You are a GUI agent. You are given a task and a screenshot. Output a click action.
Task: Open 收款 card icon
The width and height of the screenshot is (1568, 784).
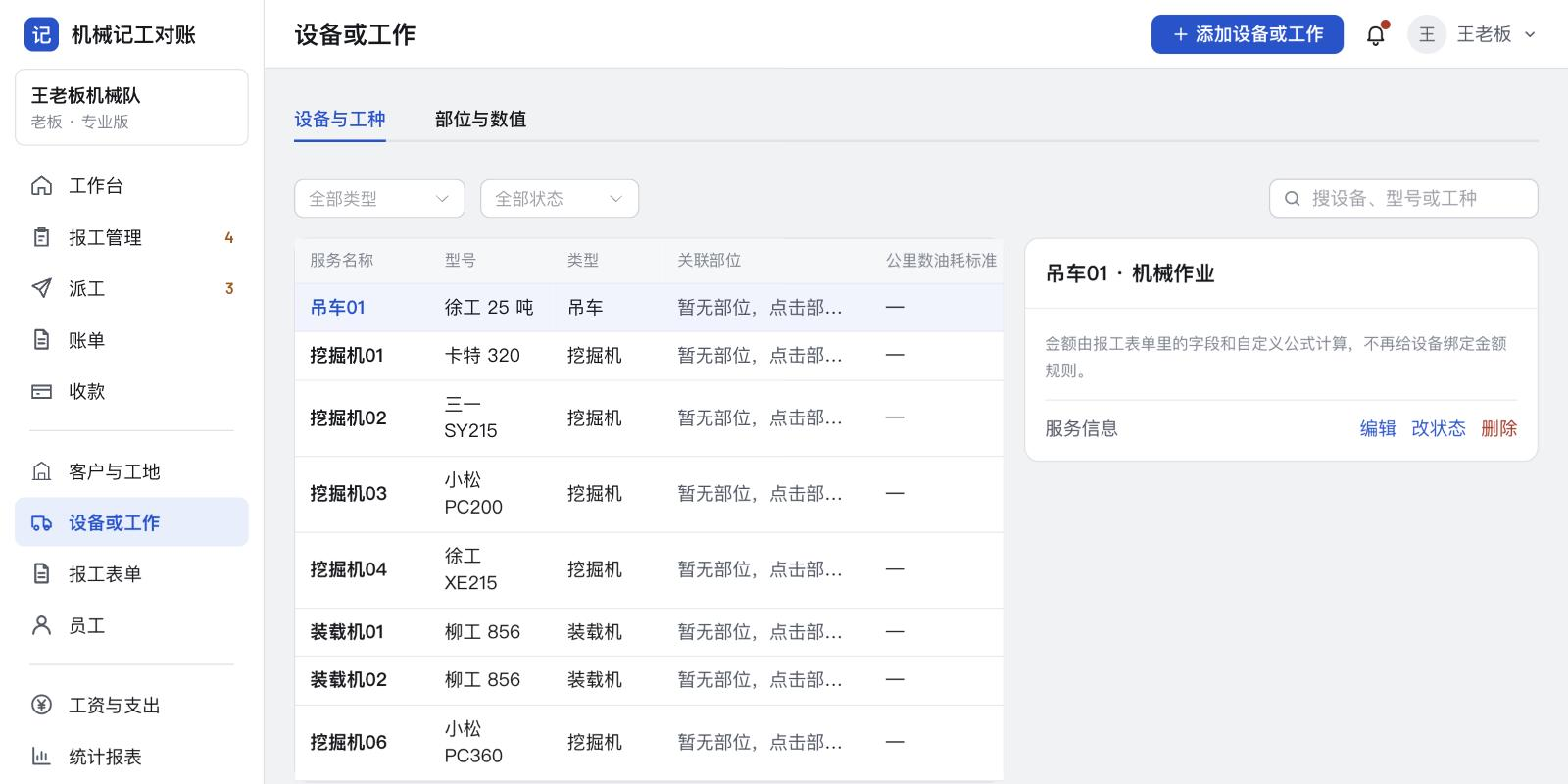click(x=41, y=391)
